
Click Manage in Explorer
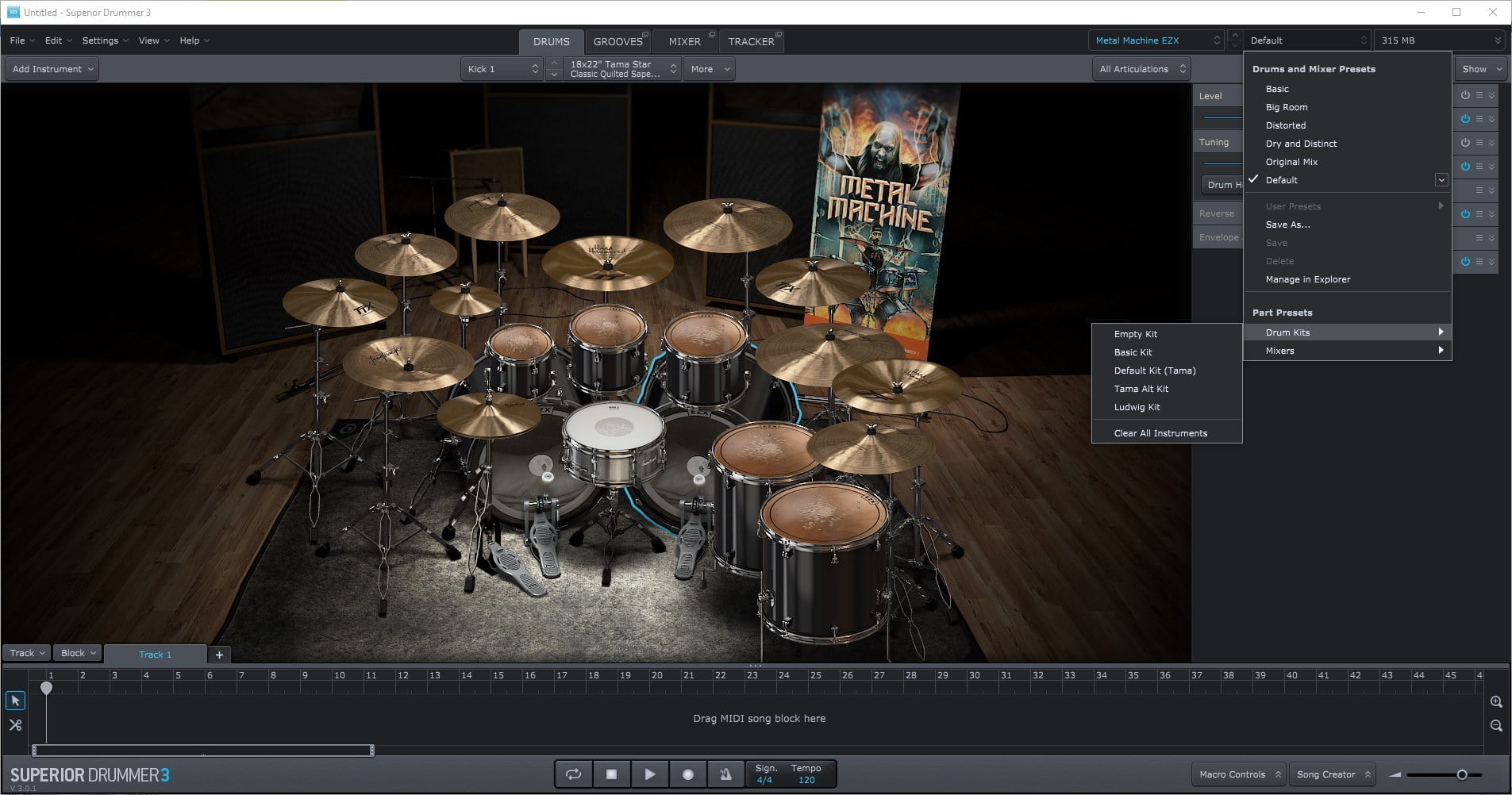pos(1347,279)
